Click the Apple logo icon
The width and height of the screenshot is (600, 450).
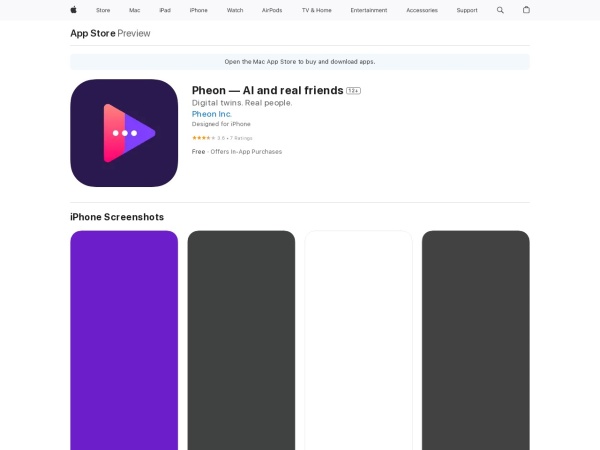click(x=73, y=10)
